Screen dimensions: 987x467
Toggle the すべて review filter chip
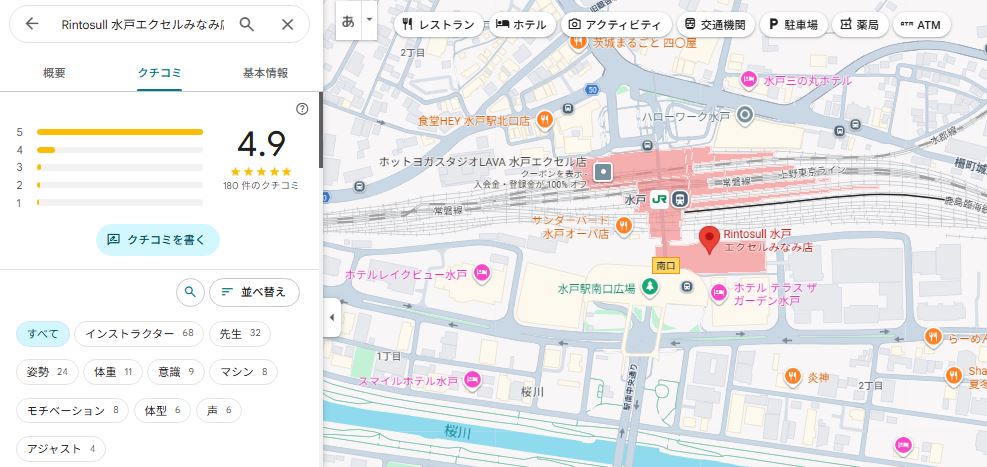pos(43,333)
